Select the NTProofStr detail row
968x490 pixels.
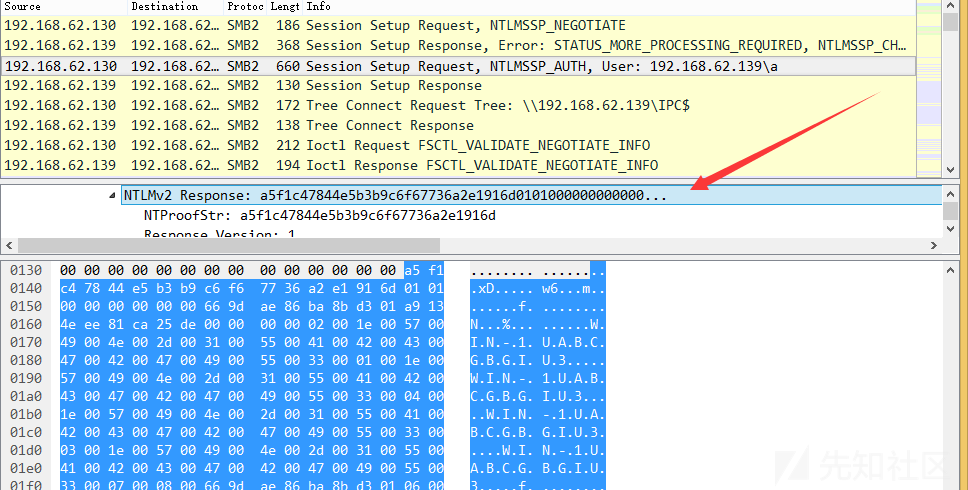[x=320, y=215]
